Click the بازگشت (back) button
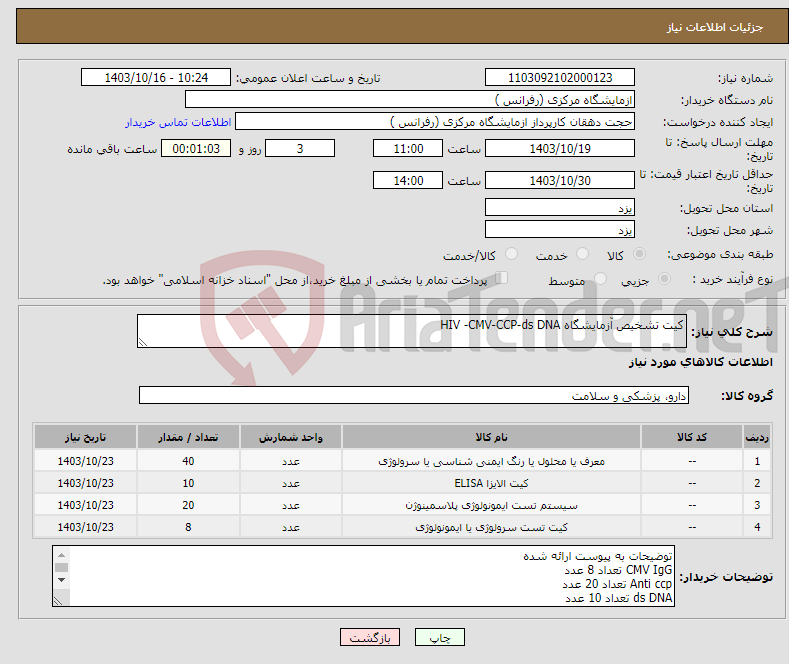This screenshot has height=664, width=789. [x=370, y=637]
